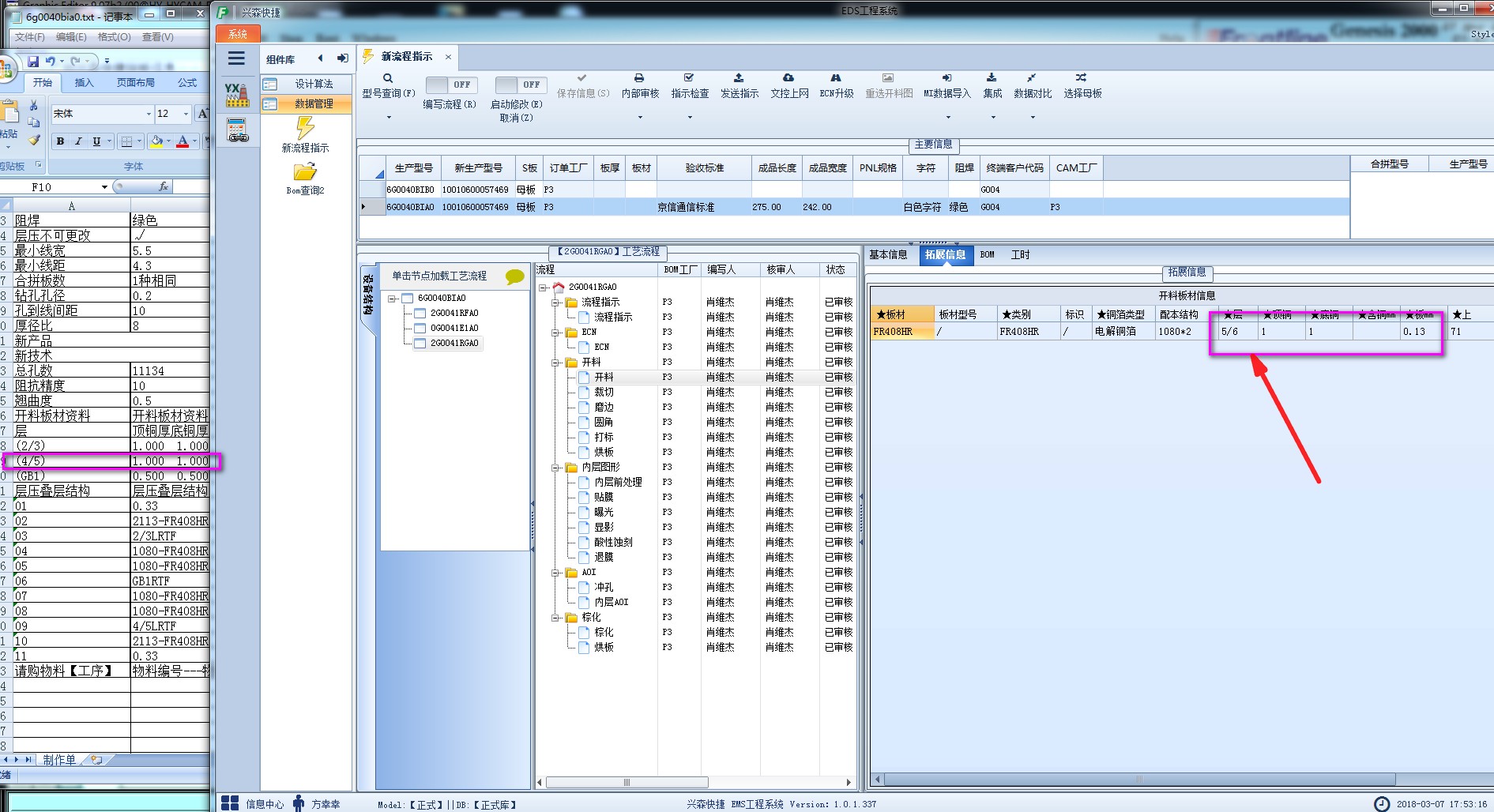
Task: Switch to the 工时 tab
Action: point(1020,255)
